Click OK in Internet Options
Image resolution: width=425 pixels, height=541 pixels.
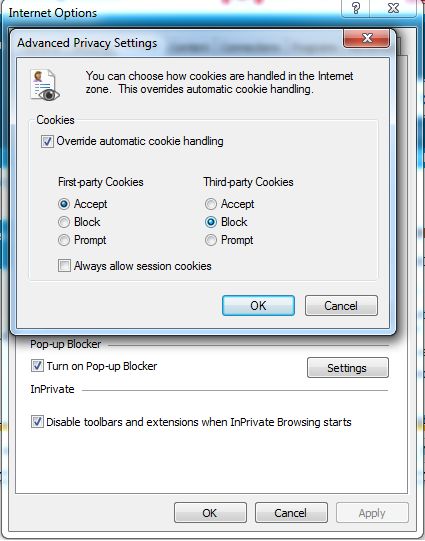(x=210, y=513)
